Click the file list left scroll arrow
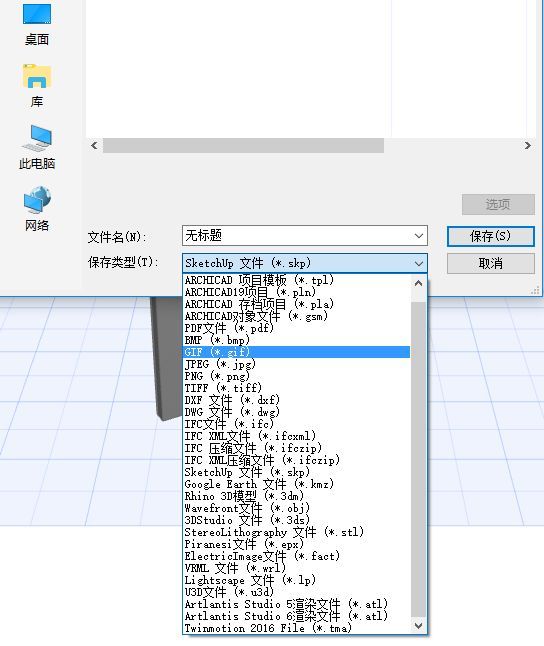The height and width of the screenshot is (646, 544). pyautogui.click(x=94, y=145)
